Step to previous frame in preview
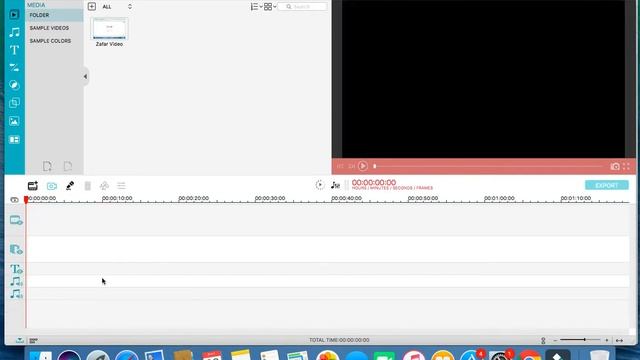The image size is (640, 360). pos(340,167)
